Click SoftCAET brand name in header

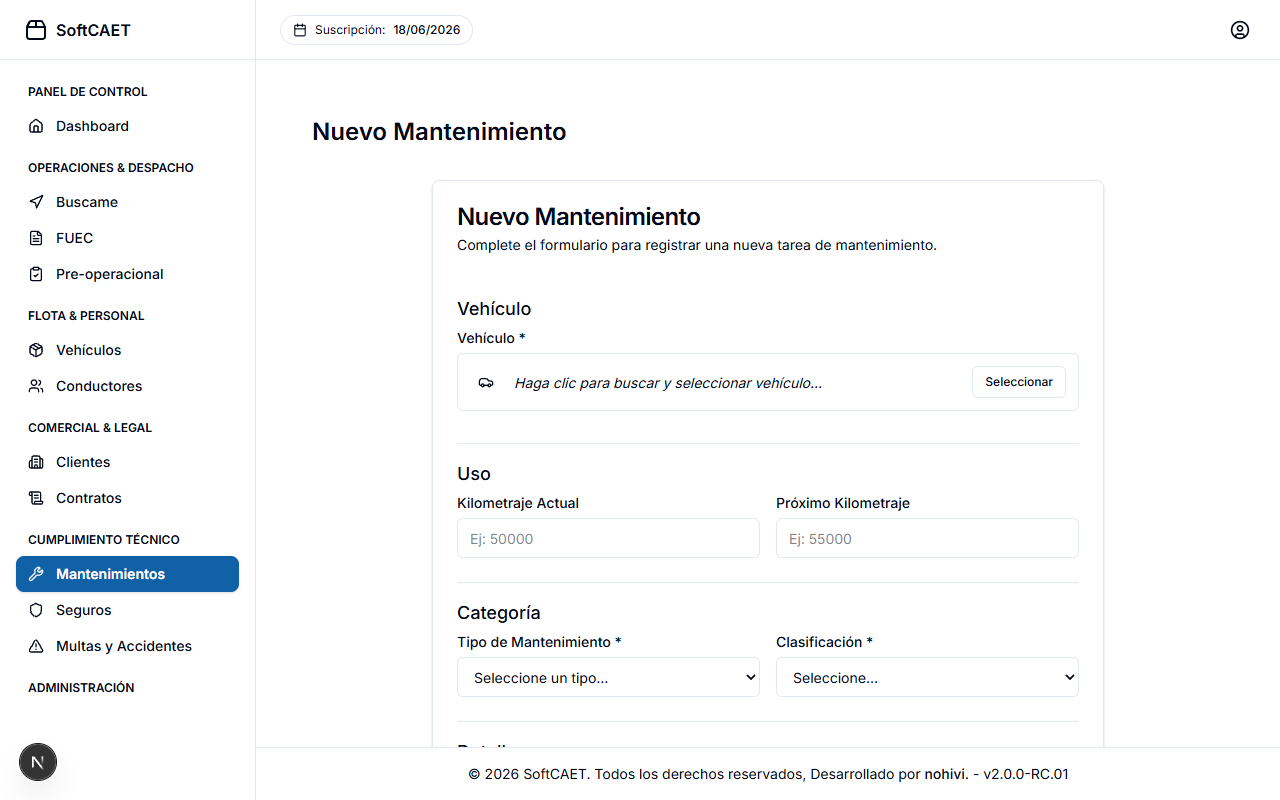(93, 30)
